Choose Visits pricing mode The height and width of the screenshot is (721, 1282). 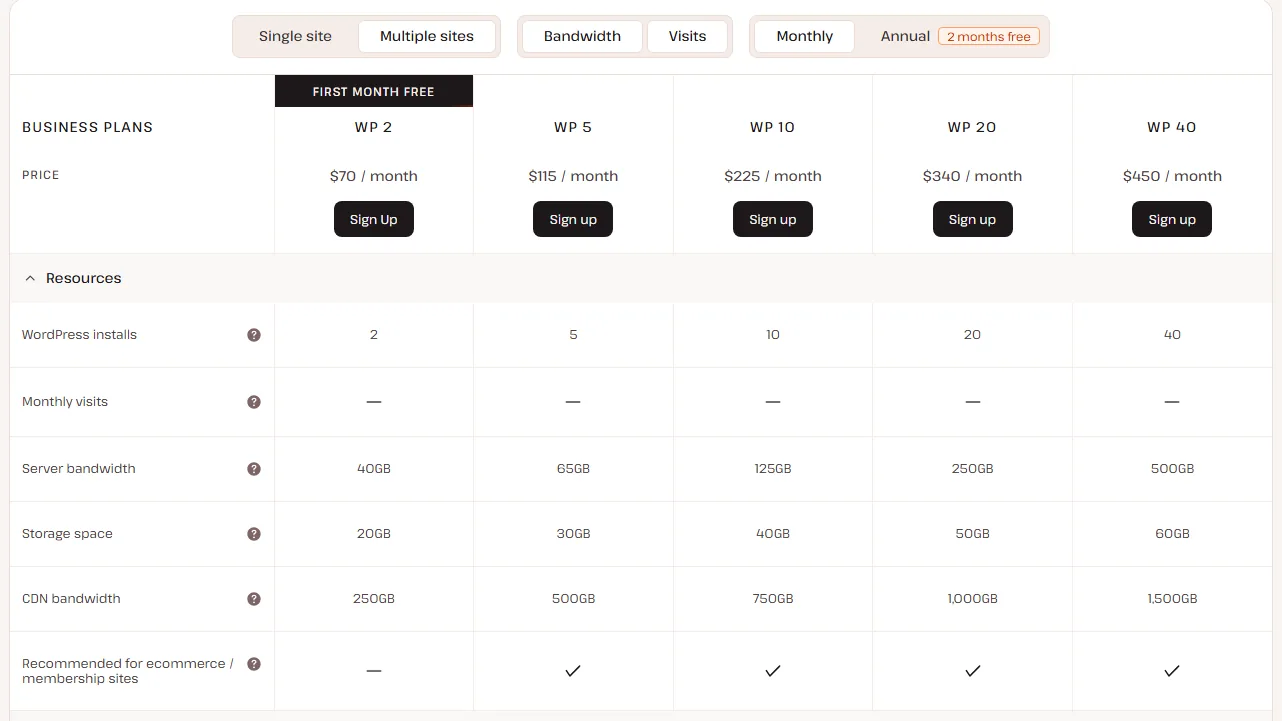tap(687, 36)
